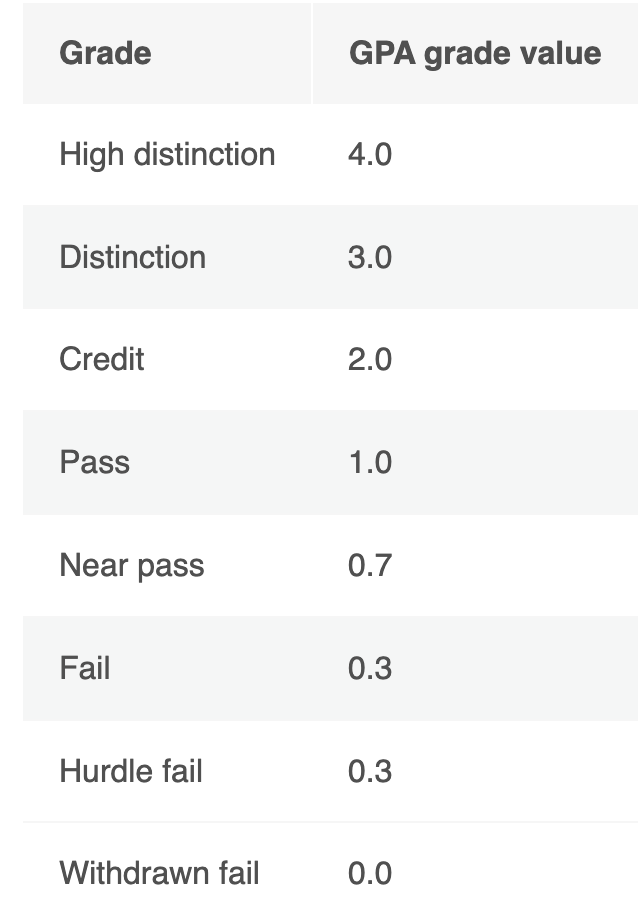The image size is (644, 914).
Task: Select the Fail grade cell
Action: (x=85, y=667)
